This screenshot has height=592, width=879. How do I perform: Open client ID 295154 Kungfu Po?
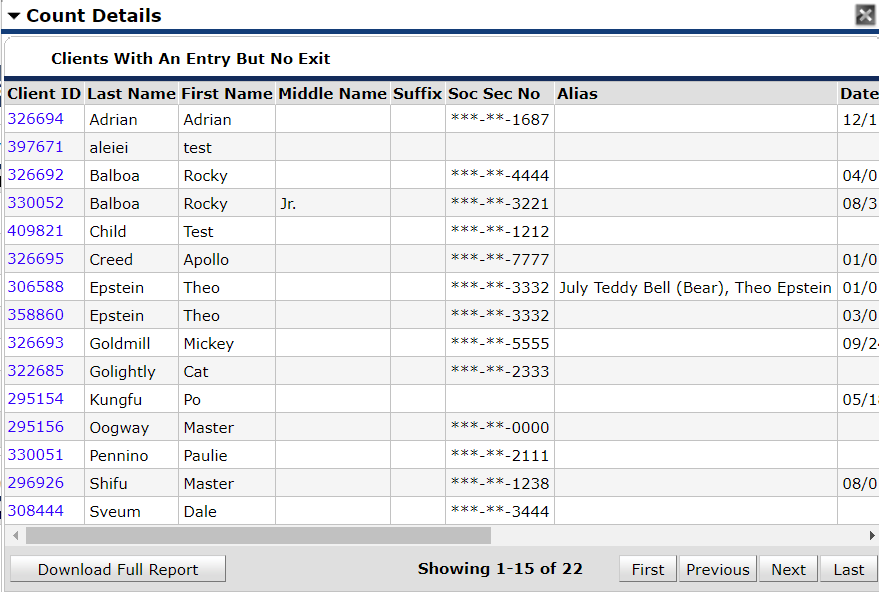tap(35, 399)
